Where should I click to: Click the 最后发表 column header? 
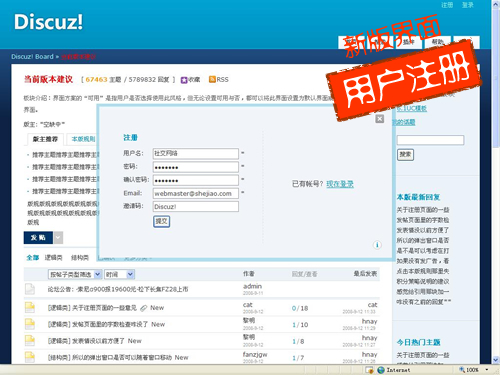coord(365,274)
